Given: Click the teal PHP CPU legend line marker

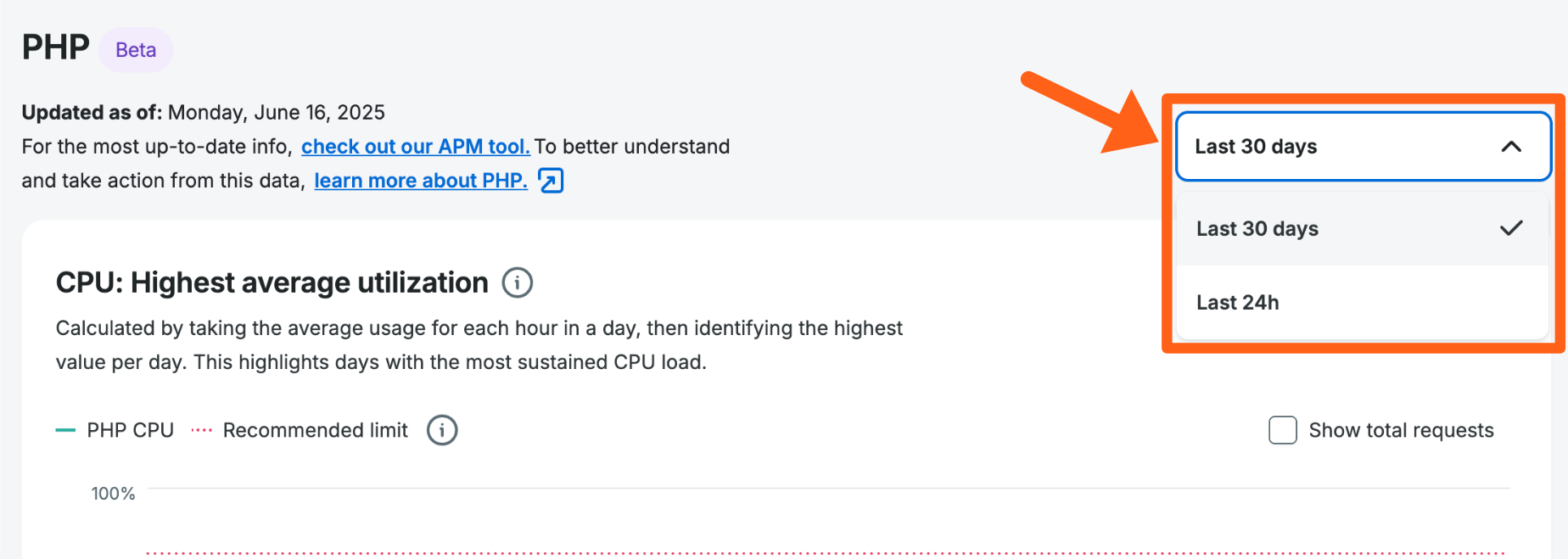Looking at the screenshot, I should tap(65, 431).
